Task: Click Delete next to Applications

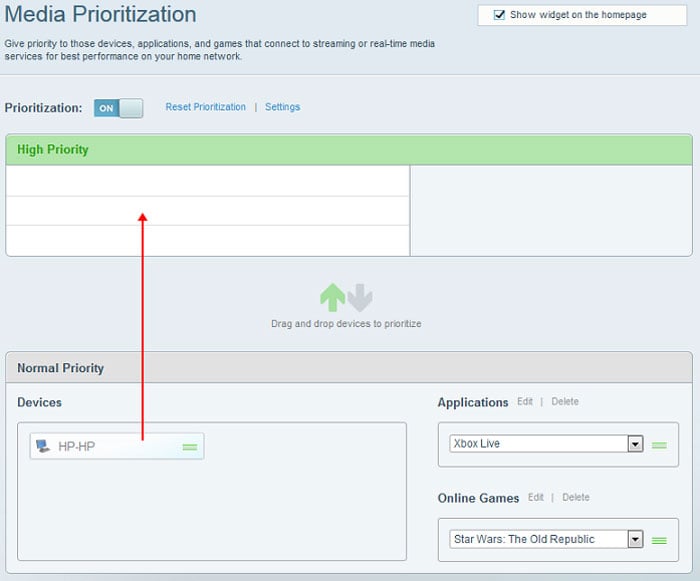Action: click(565, 402)
